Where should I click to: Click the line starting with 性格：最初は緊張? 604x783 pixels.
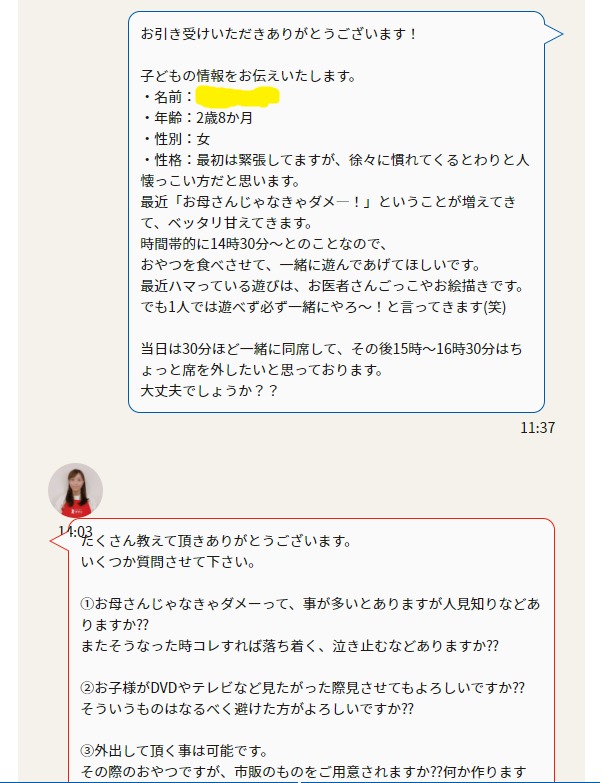point(336,160)
